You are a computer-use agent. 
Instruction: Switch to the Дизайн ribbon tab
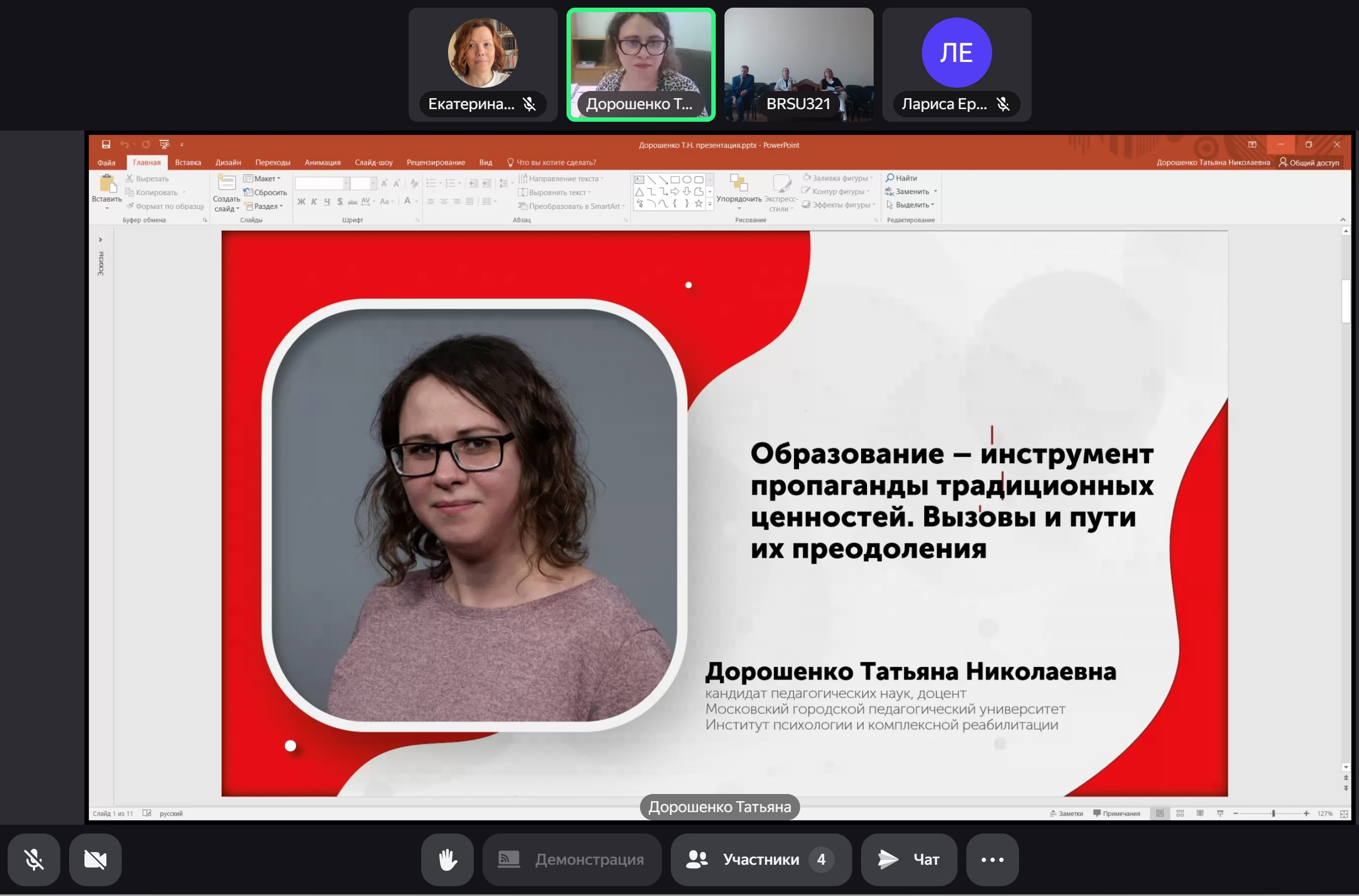tap(228, 162)
